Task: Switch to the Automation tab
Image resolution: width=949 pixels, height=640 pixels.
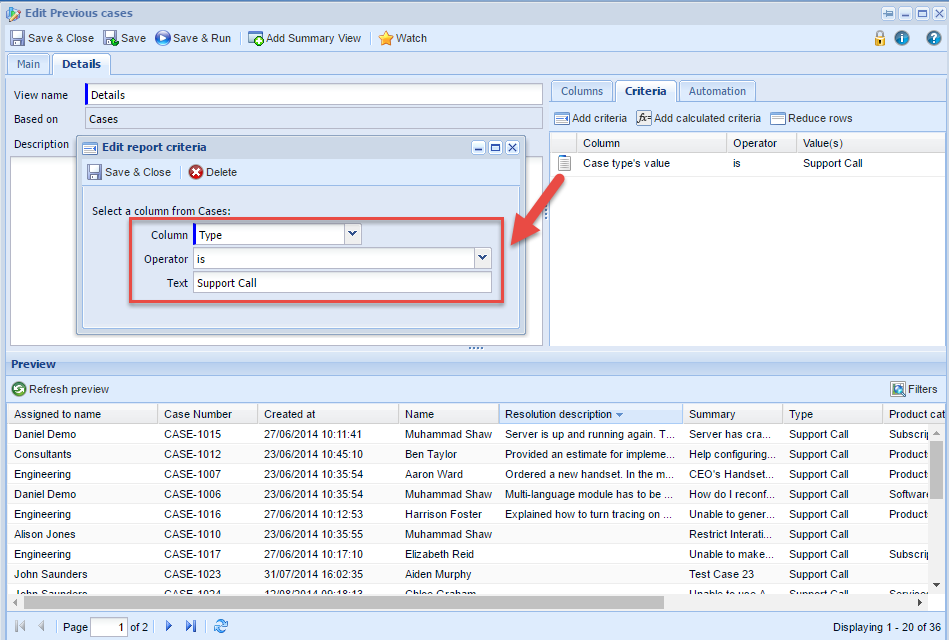Action: (717, 91)
